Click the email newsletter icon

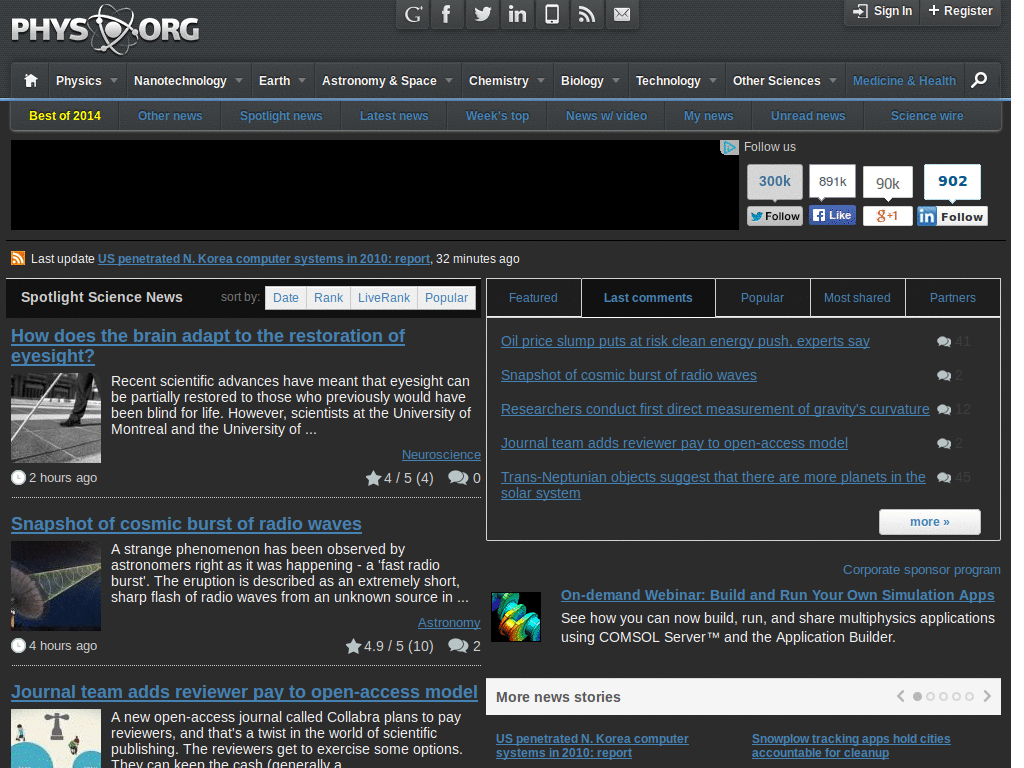click(x=622, y=14)
